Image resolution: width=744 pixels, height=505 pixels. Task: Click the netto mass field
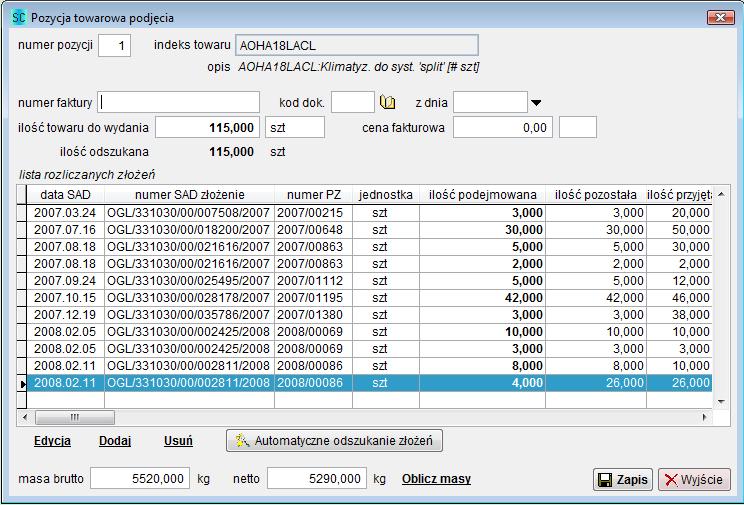click(317, 478)
